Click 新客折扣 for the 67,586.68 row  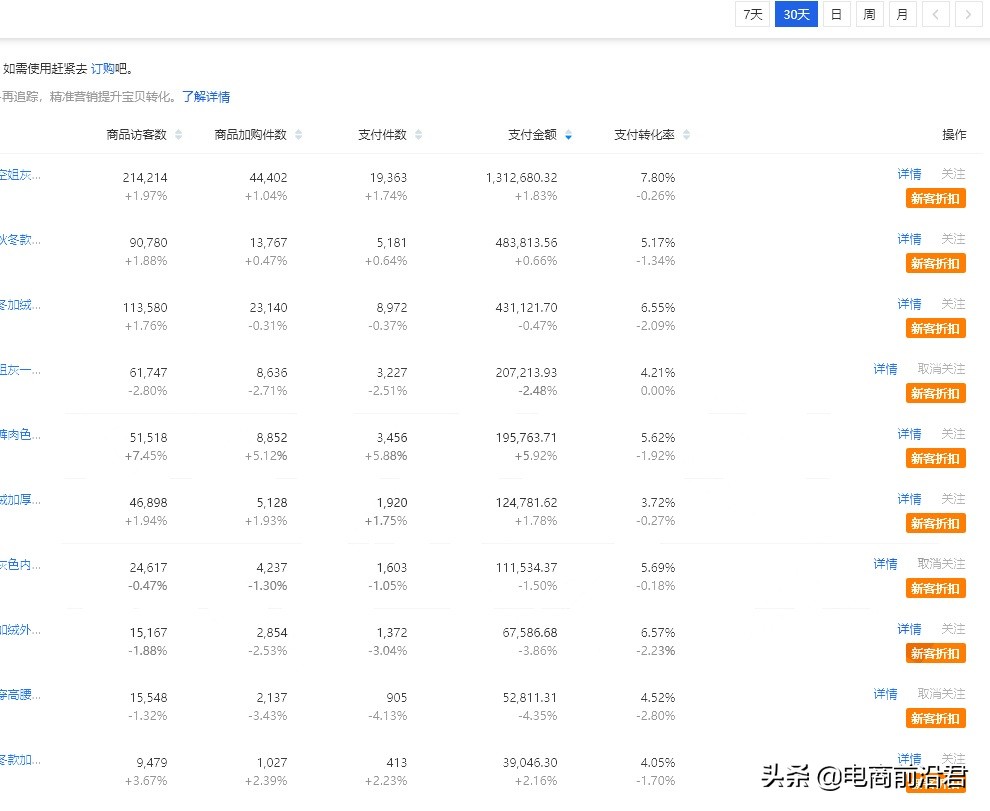tap(935, 653)
